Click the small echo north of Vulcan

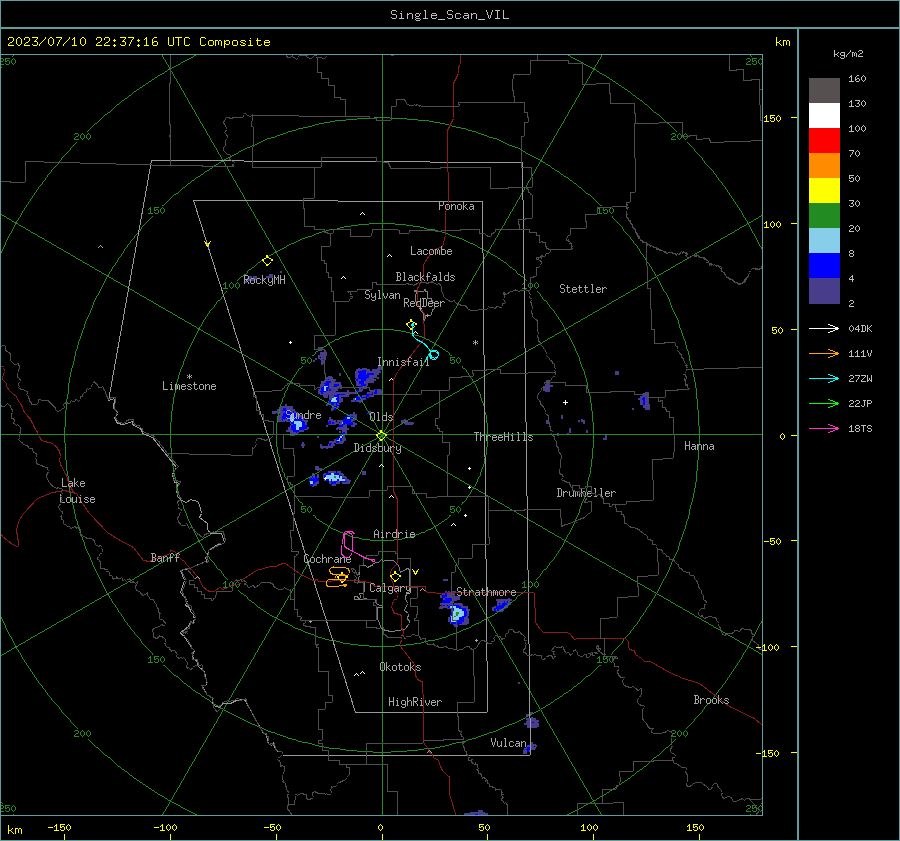532,722
